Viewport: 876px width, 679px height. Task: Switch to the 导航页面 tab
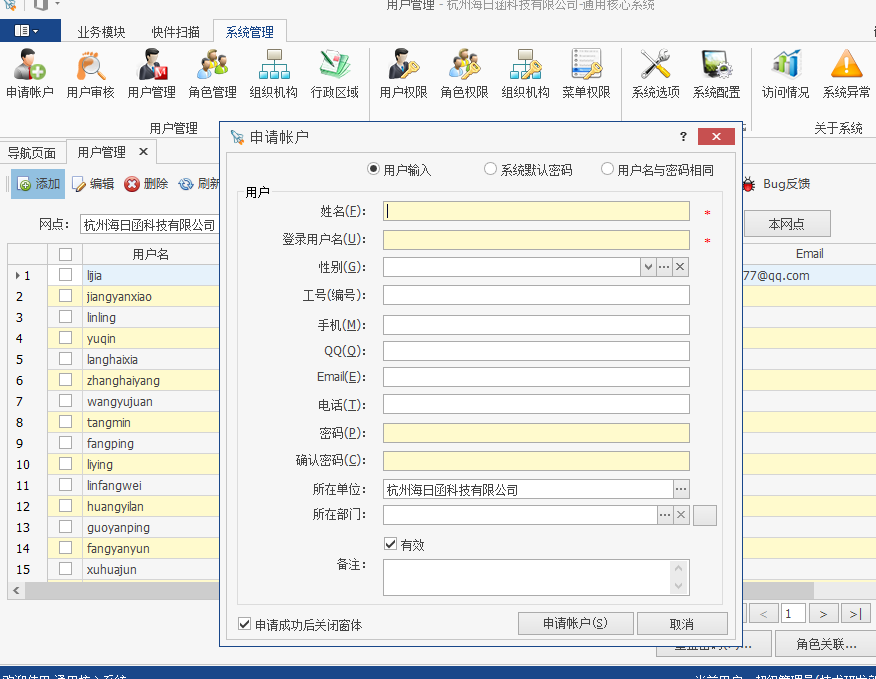pos(32,153)
